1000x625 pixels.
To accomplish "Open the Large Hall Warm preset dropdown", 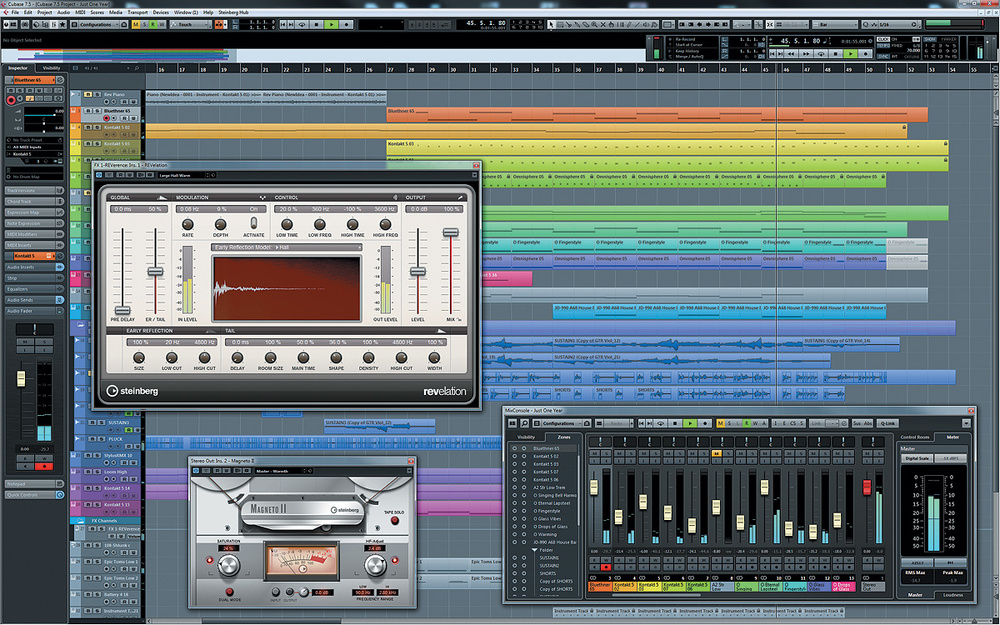I will (182, 175).
